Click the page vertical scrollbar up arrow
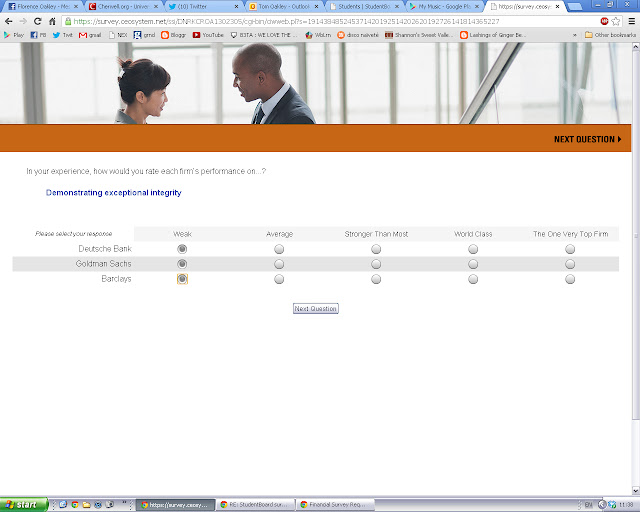 point(636,47)
